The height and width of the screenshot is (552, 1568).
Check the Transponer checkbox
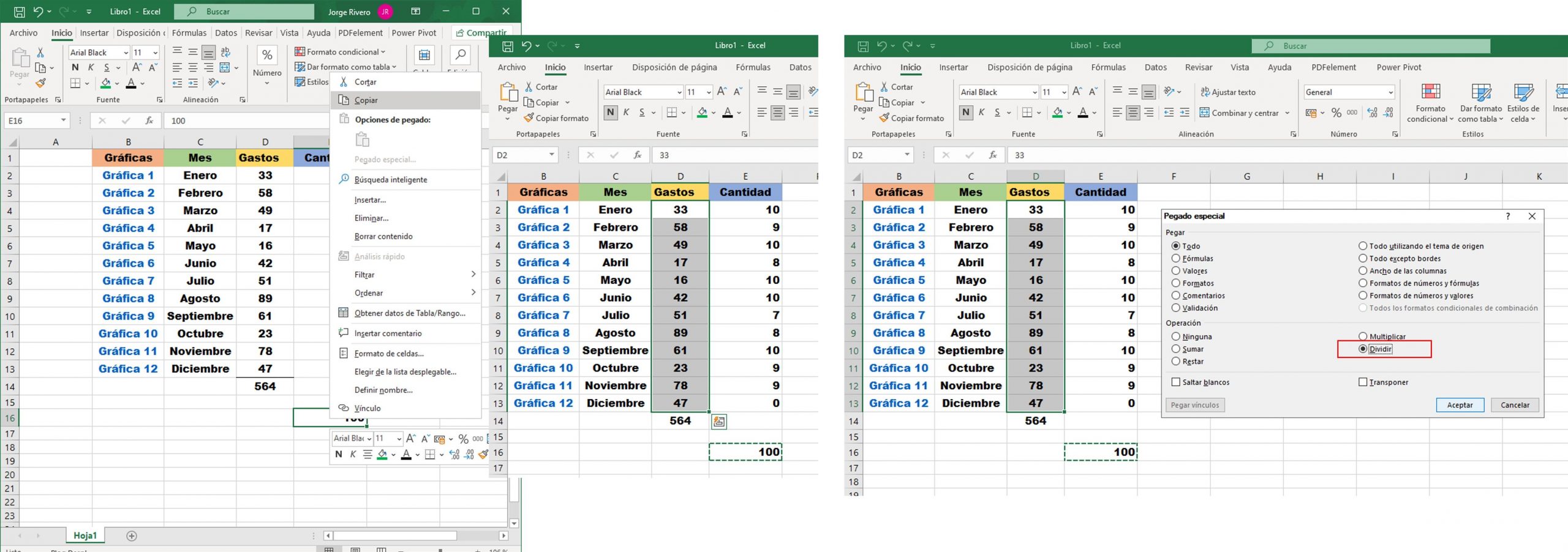coord(1364,382)
